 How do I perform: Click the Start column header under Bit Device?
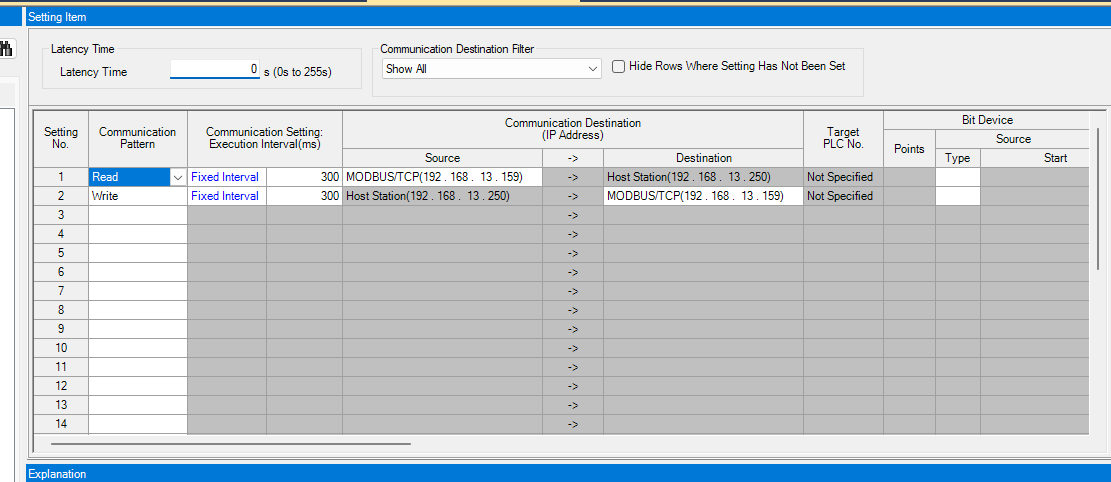1035,158
